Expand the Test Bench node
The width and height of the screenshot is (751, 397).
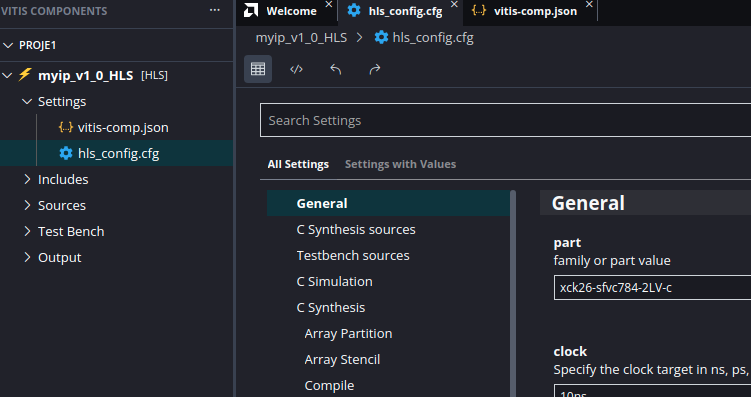click(27, 231)
